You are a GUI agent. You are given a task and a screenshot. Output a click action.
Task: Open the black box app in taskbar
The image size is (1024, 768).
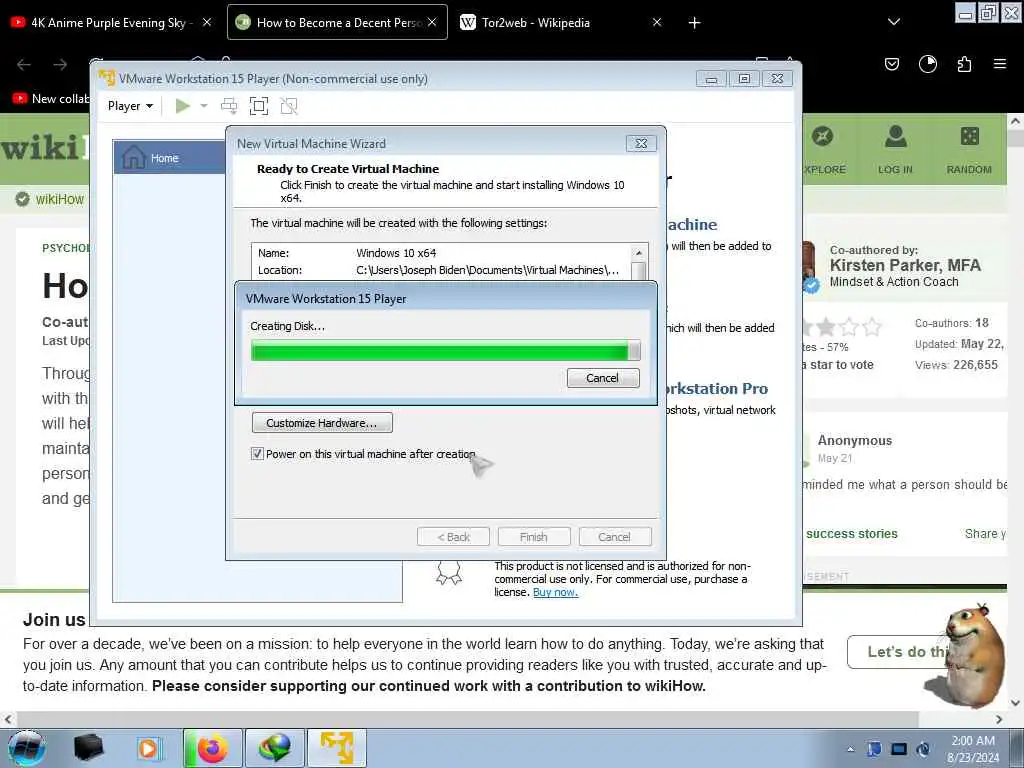[89, 748]
